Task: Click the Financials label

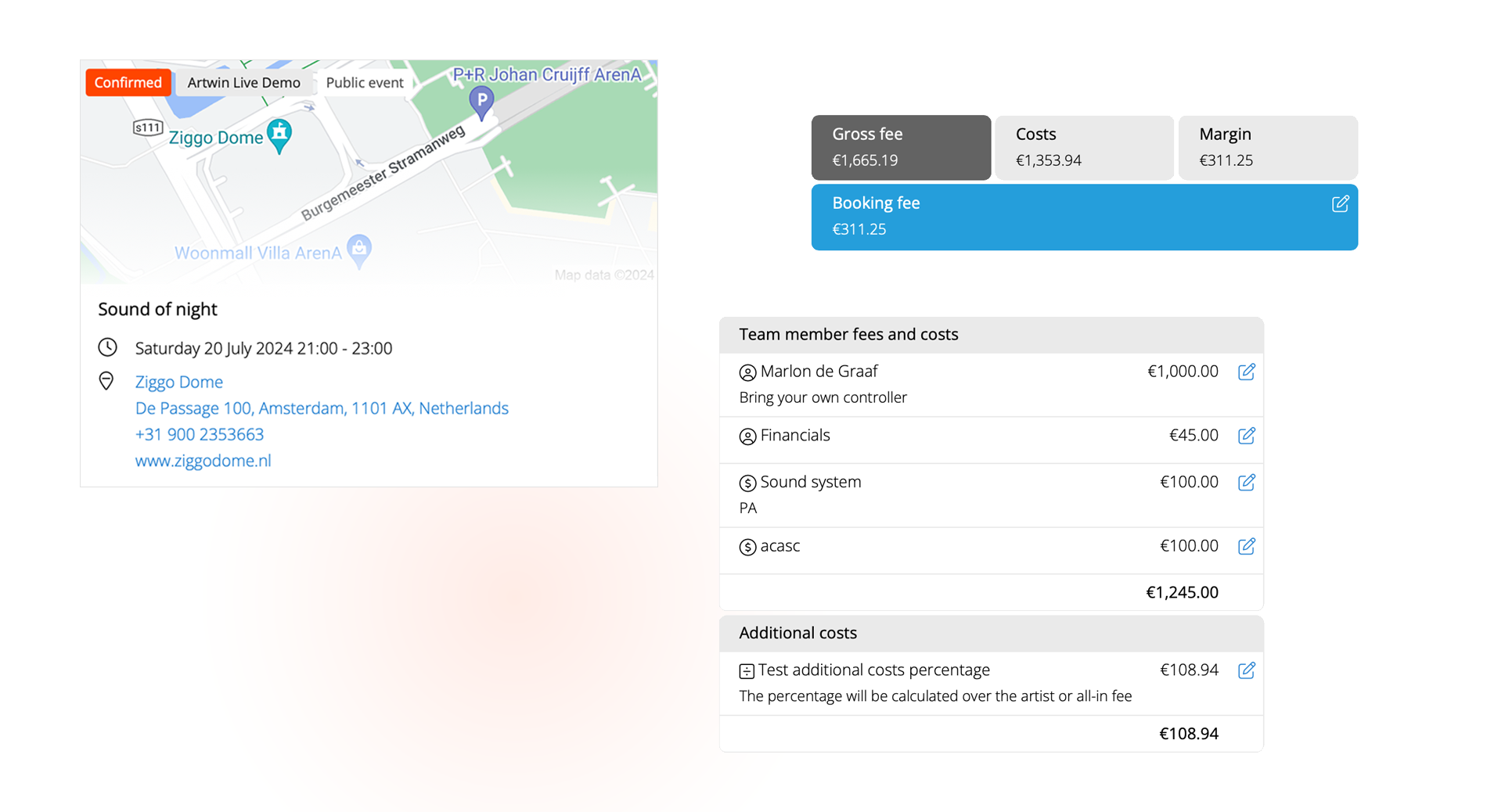Action: pos(795,435)
